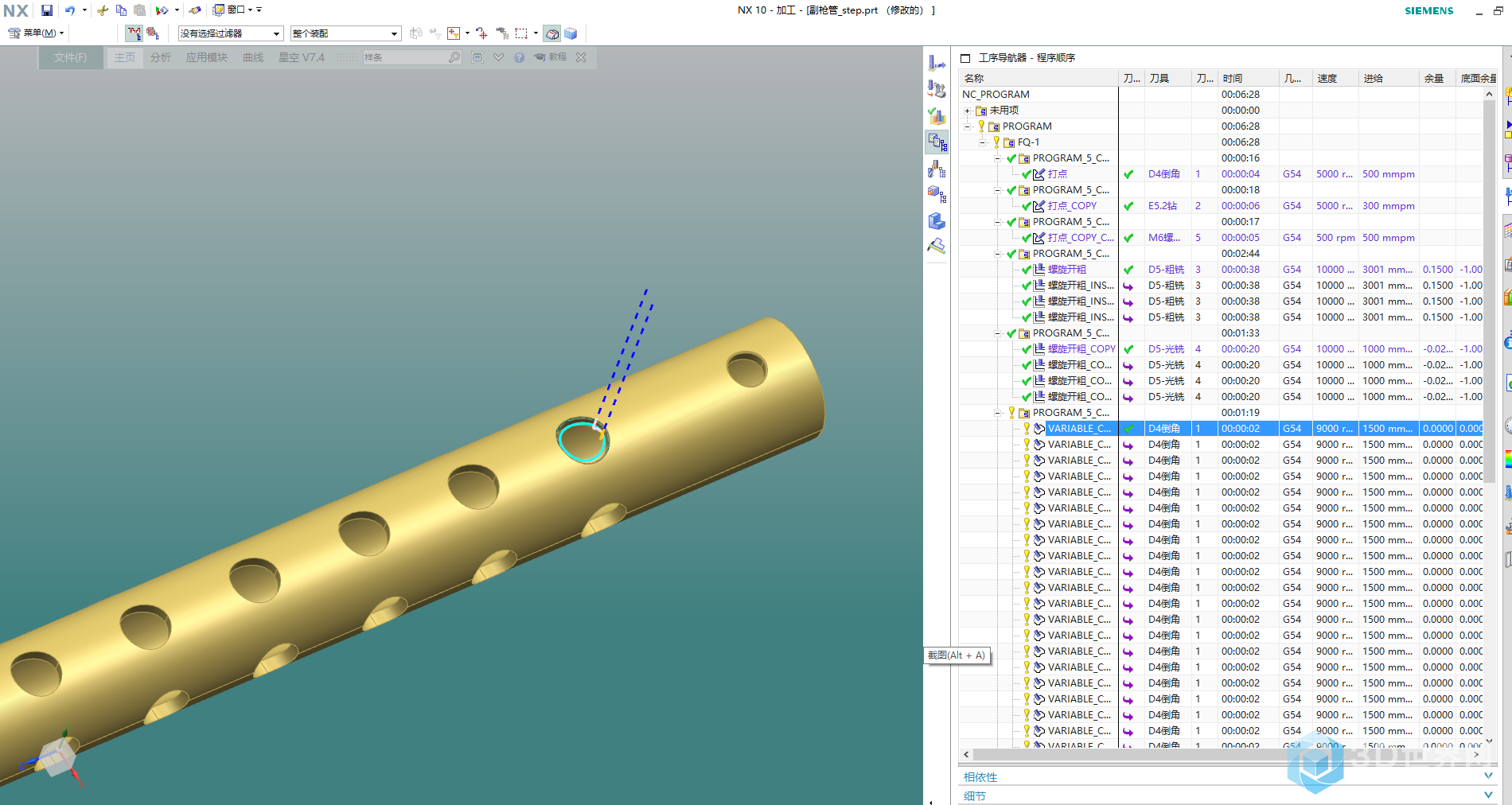Click the Paste clipboard icon

[x=139, y=10]
